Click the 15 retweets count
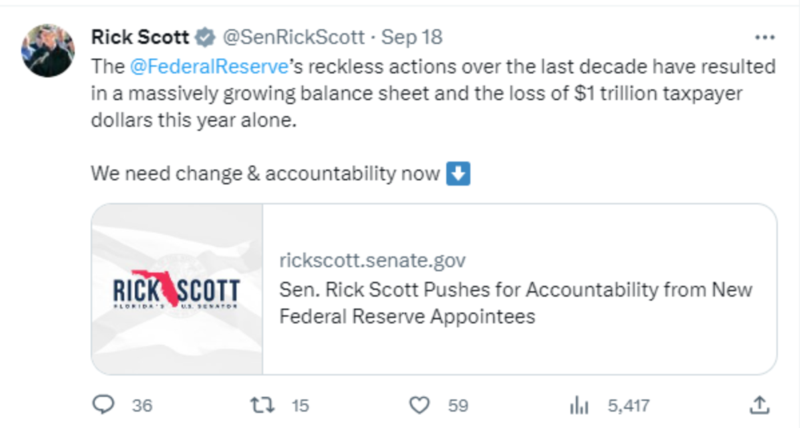 pyautogui.click(x=301, y=406)
